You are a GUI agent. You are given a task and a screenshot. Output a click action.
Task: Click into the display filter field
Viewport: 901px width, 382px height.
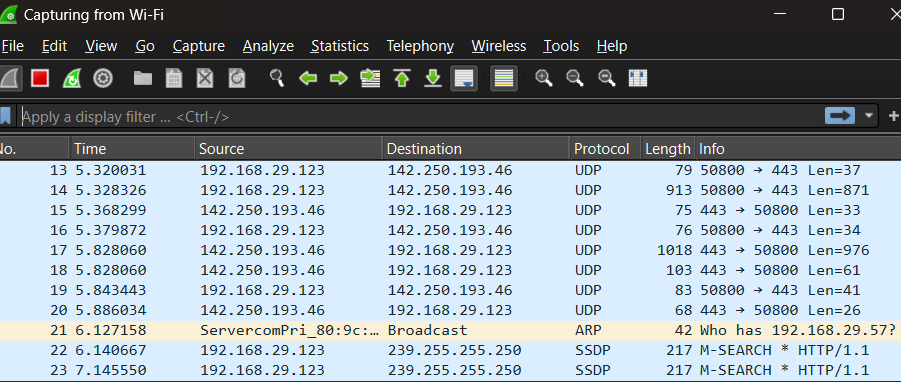tap(422, 116)
